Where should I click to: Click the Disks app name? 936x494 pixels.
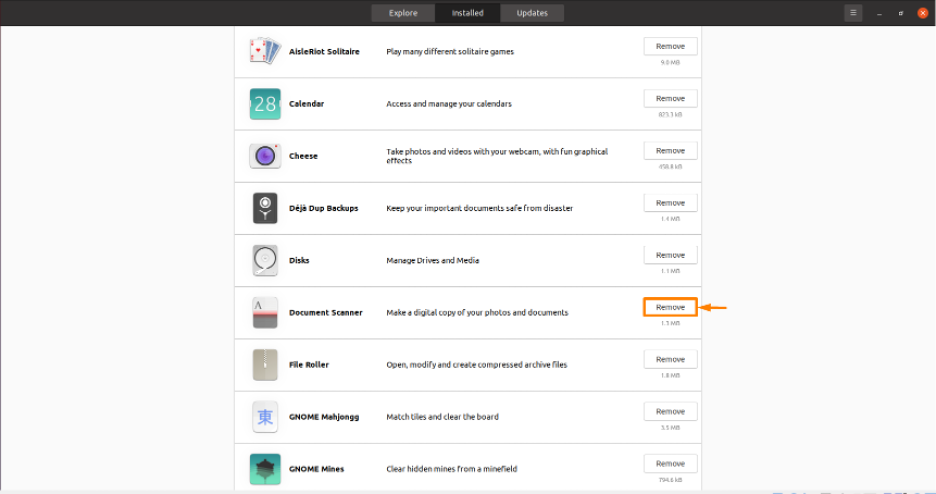pos(299,261)
